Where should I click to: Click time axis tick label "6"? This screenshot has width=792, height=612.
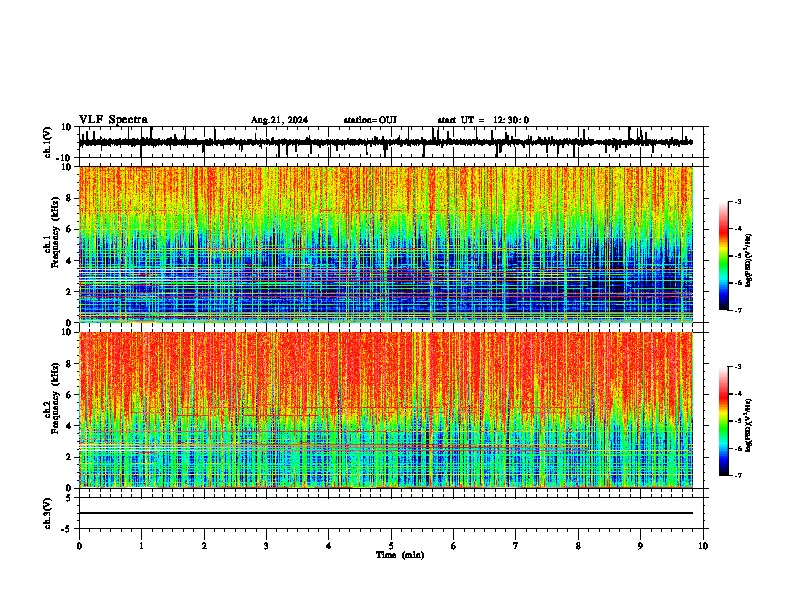[x=453, y=546]
